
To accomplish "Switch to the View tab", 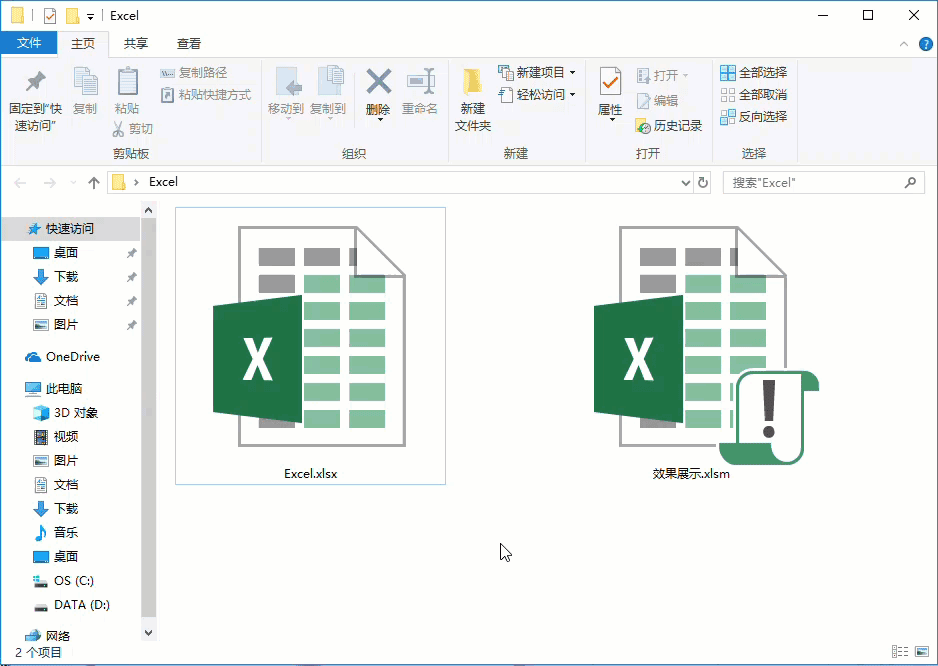I will tap(188, 43).
